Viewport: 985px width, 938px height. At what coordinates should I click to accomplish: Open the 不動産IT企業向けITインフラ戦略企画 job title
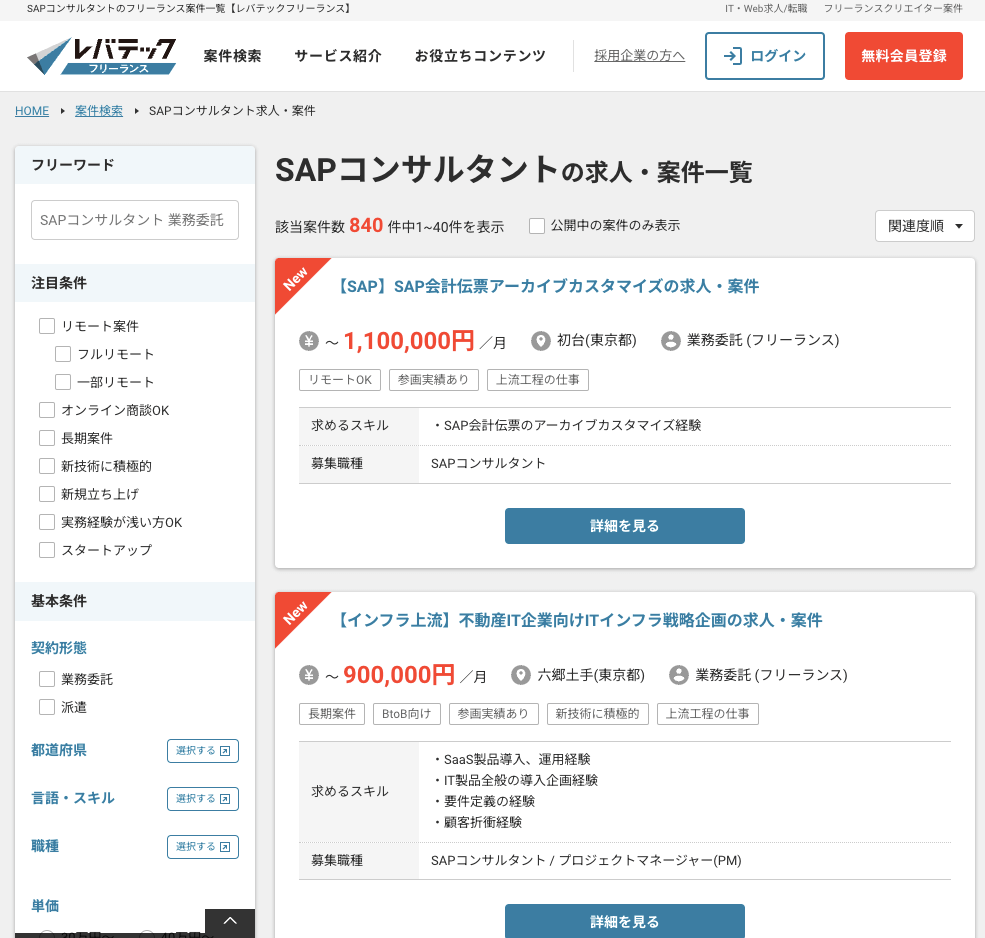(x=577, y=621)
